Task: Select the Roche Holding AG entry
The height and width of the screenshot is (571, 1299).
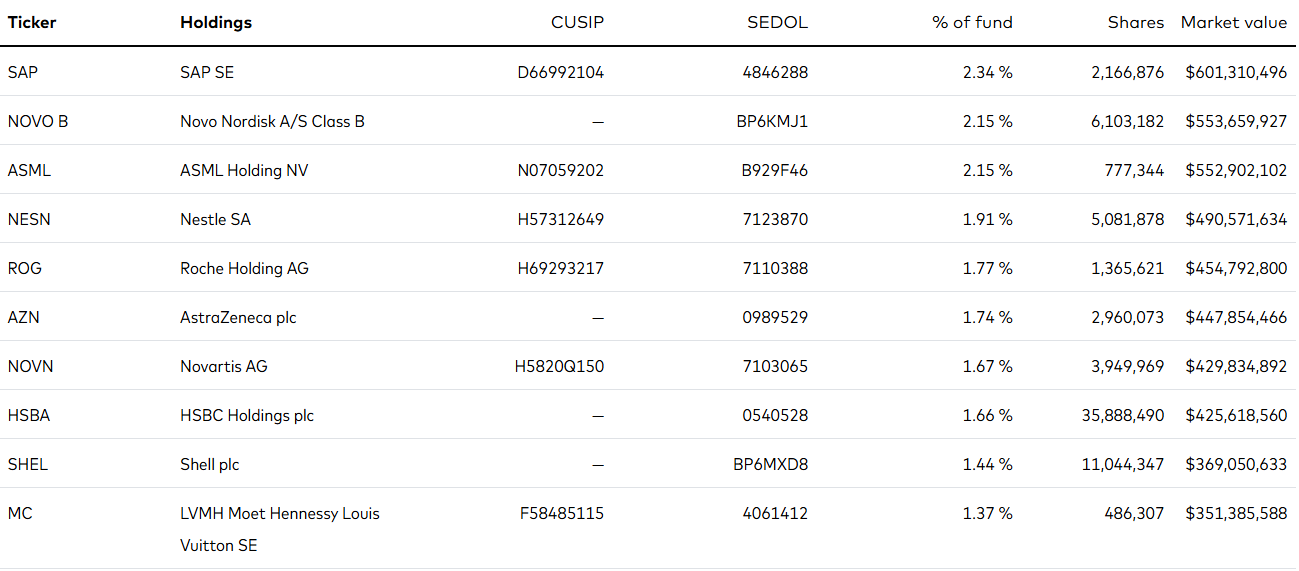Action: pos(244,268)
